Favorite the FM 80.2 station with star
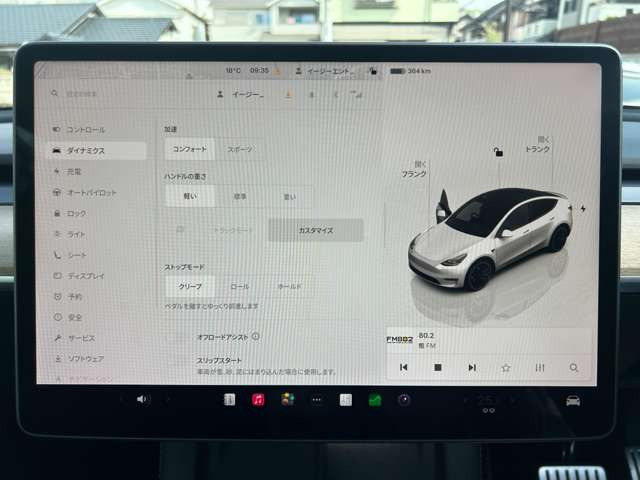640x480 pixels. [x=506, y=368]
